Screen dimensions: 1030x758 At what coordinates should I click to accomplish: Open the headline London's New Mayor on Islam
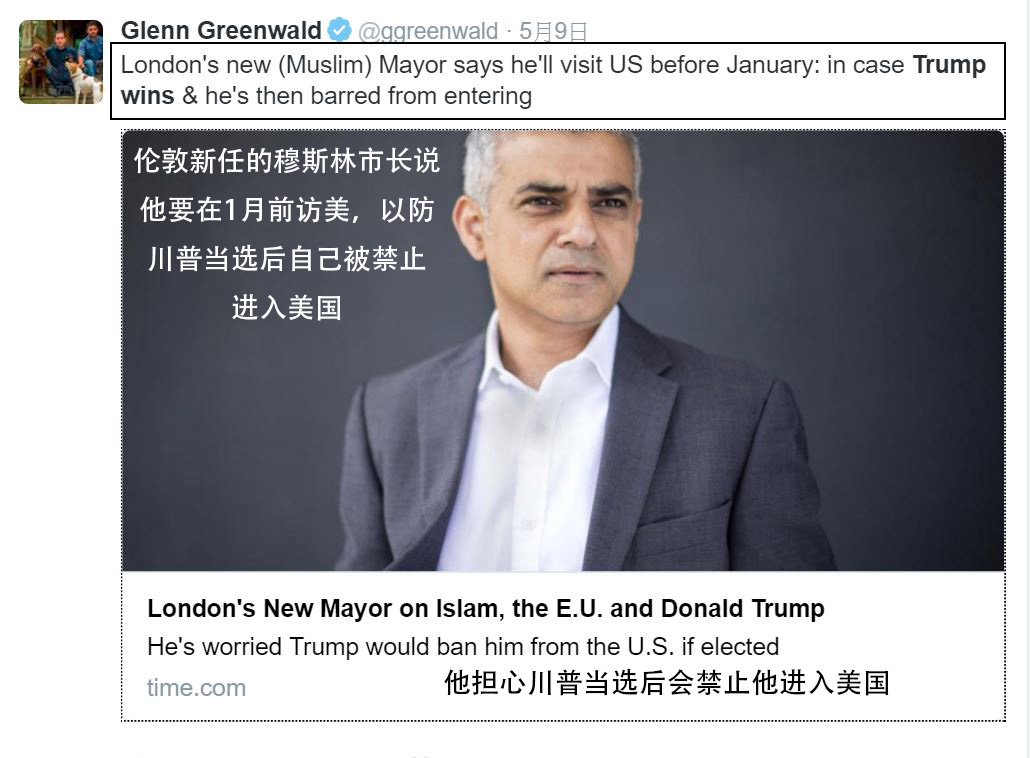click(x=485, y=608)
